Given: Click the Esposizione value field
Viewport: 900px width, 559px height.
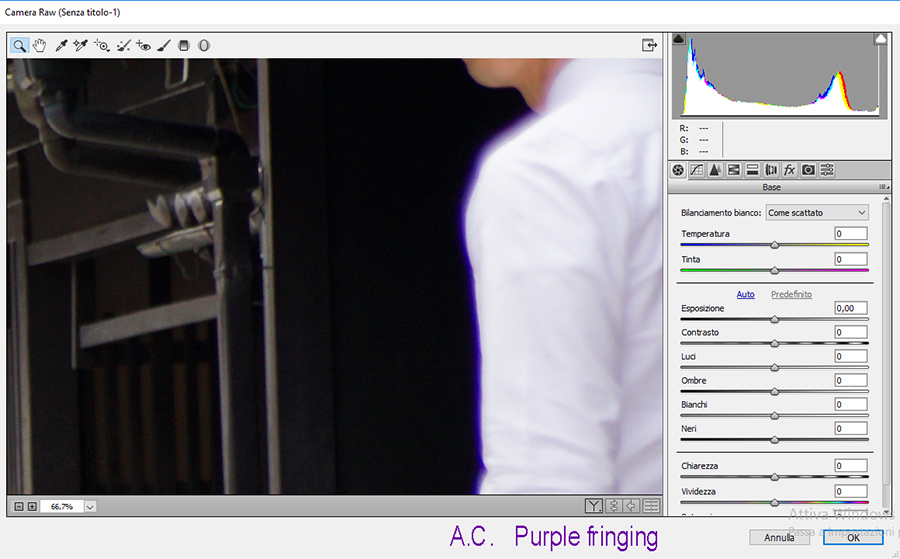Looking at the screenshot, I should pos(851,308).
